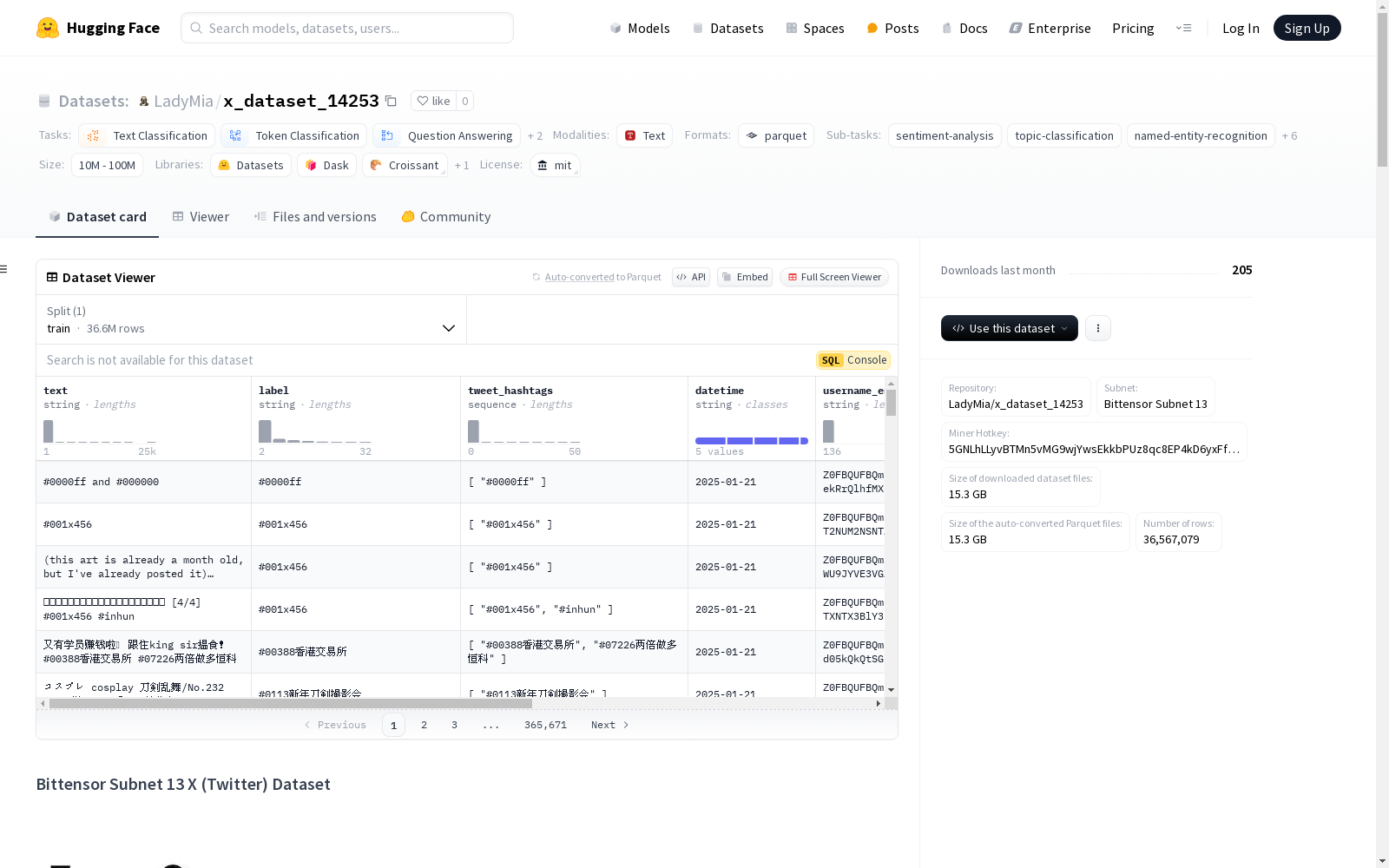Click the Sign Up button
1389x868 pixels.
tap(1307, 28)
